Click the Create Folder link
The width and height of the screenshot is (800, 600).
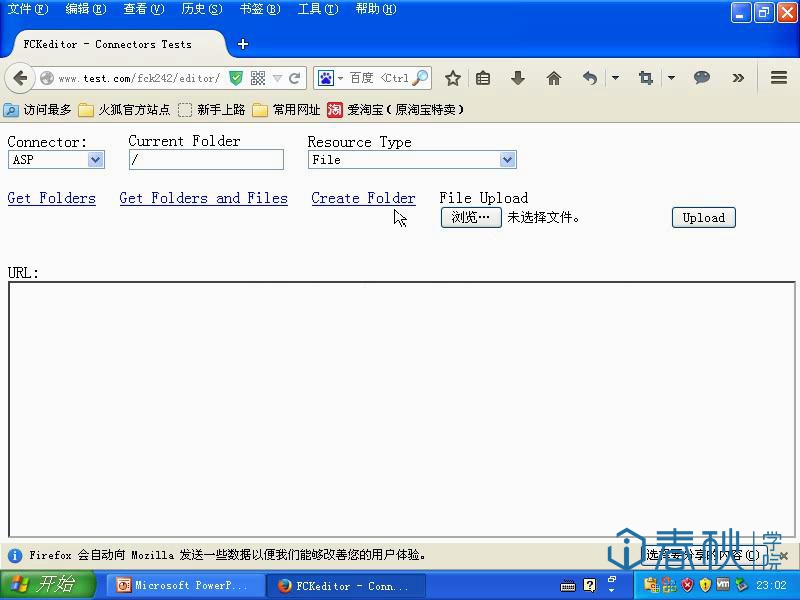click(363, 198)
